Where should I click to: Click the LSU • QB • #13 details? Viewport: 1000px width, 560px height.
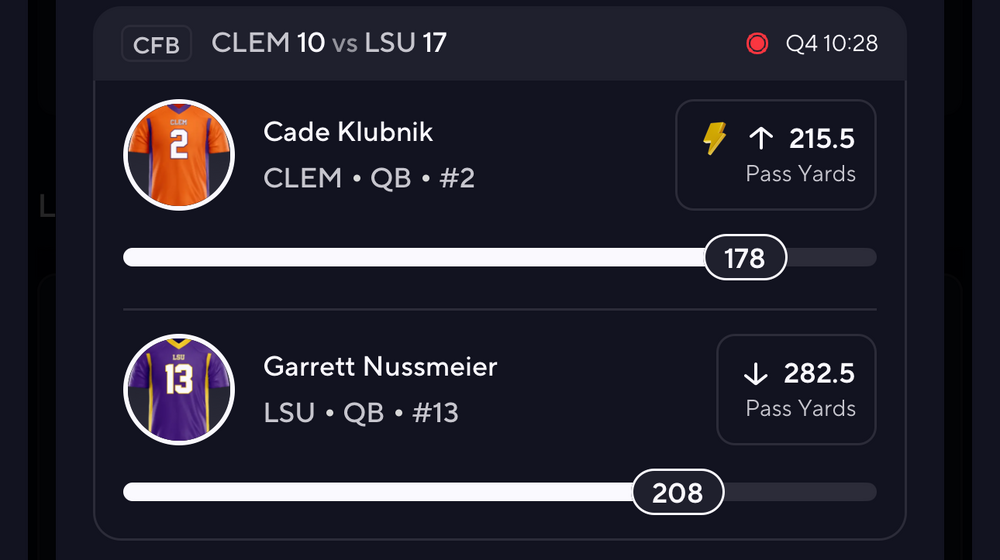coord(361,413)
